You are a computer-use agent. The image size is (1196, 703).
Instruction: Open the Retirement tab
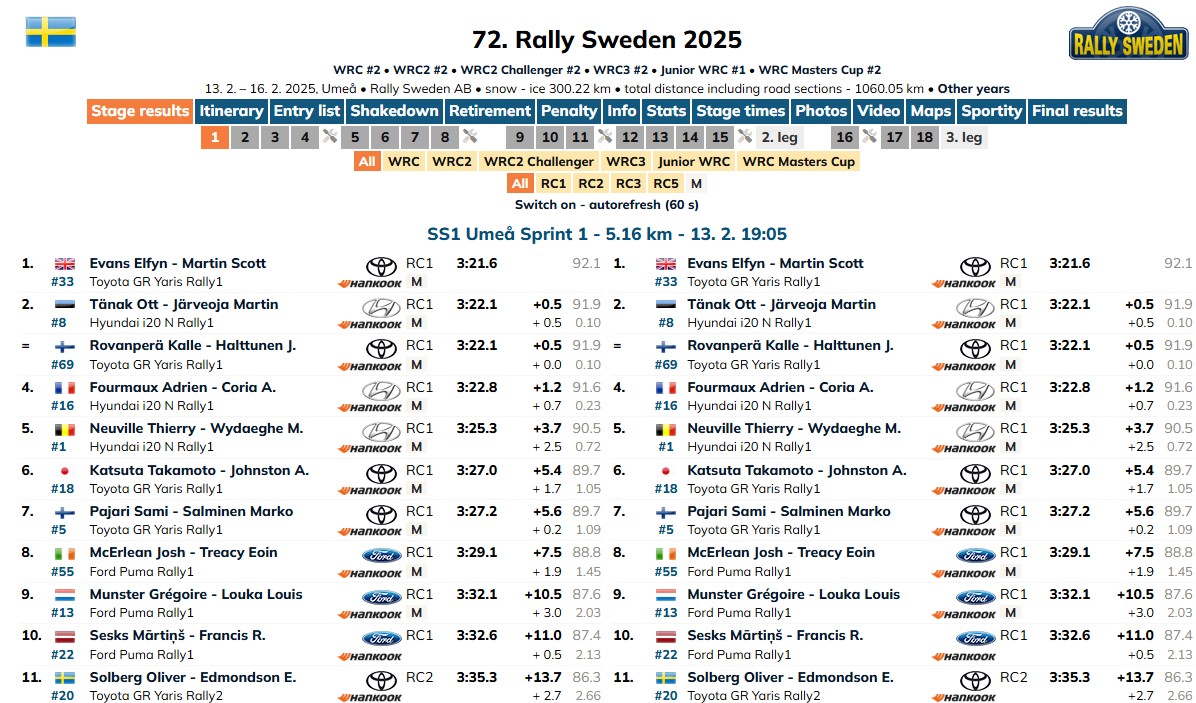pyautogui.click(x=490, y=111)
